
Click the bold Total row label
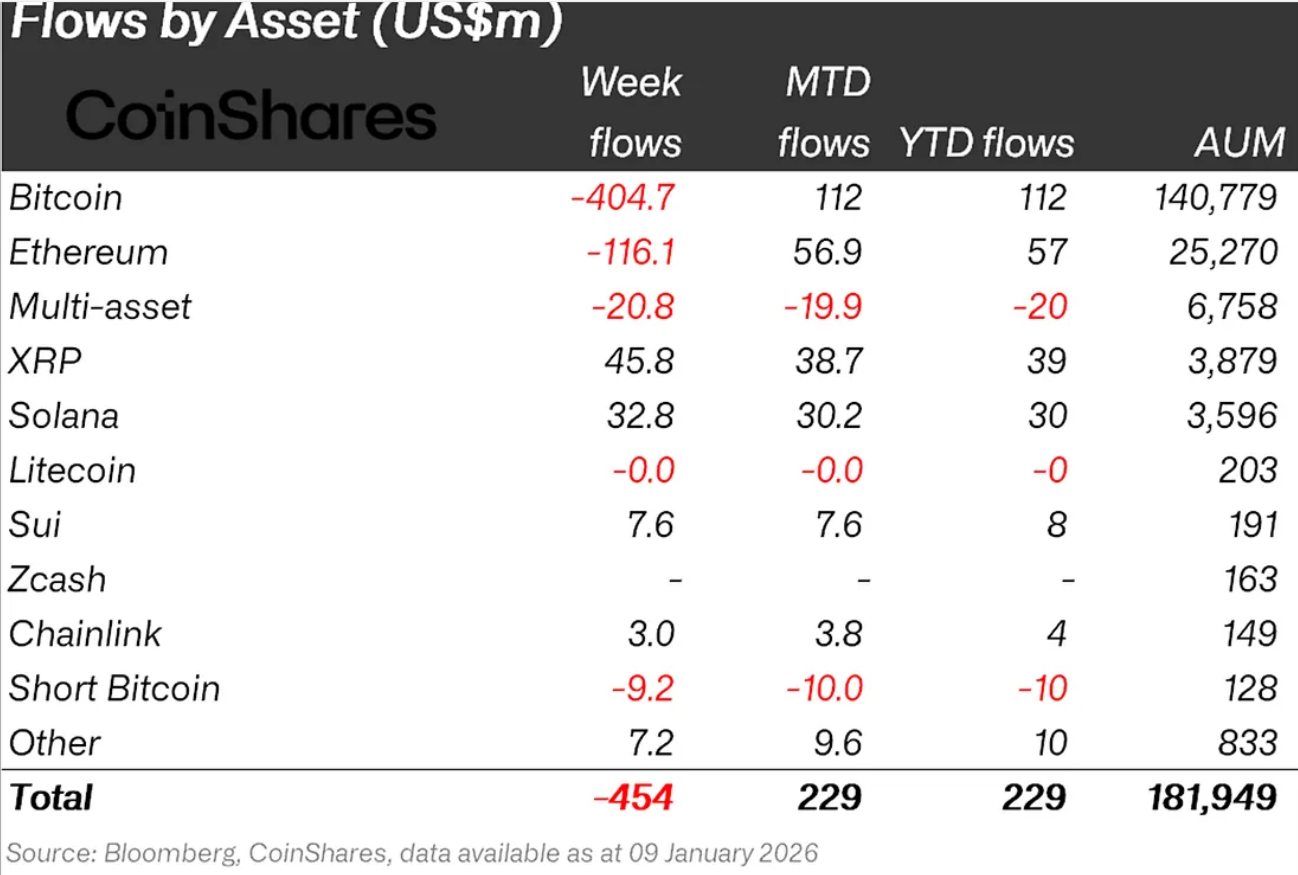pyautogui.click(x=51, y=797)
